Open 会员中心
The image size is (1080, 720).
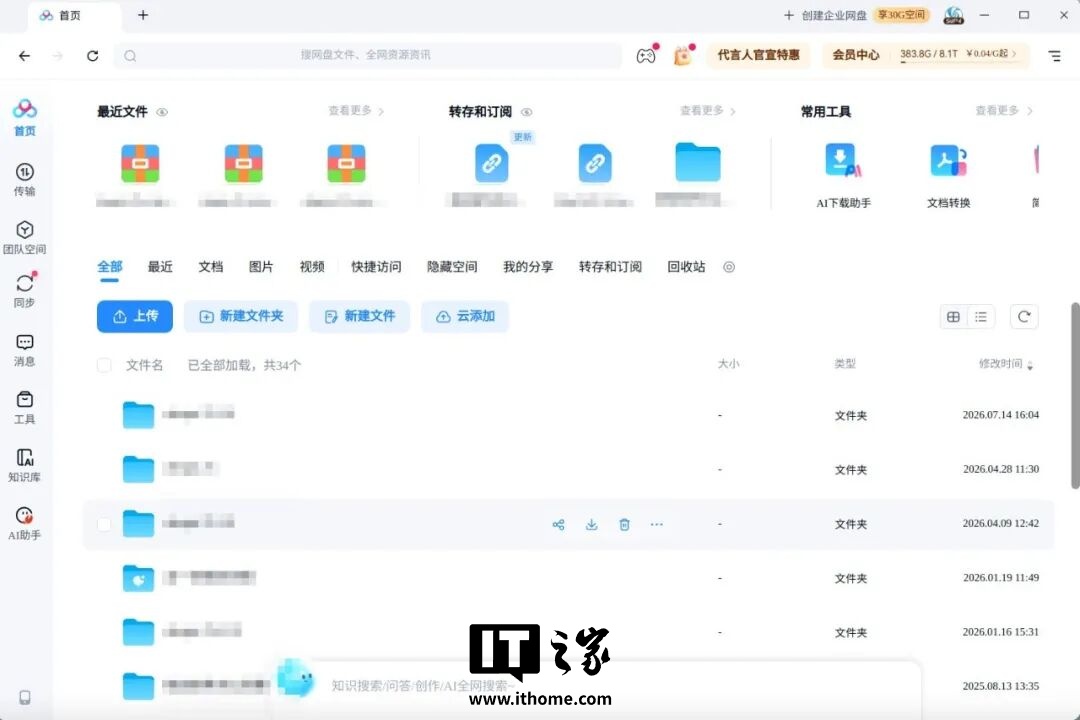coord(855,55)
